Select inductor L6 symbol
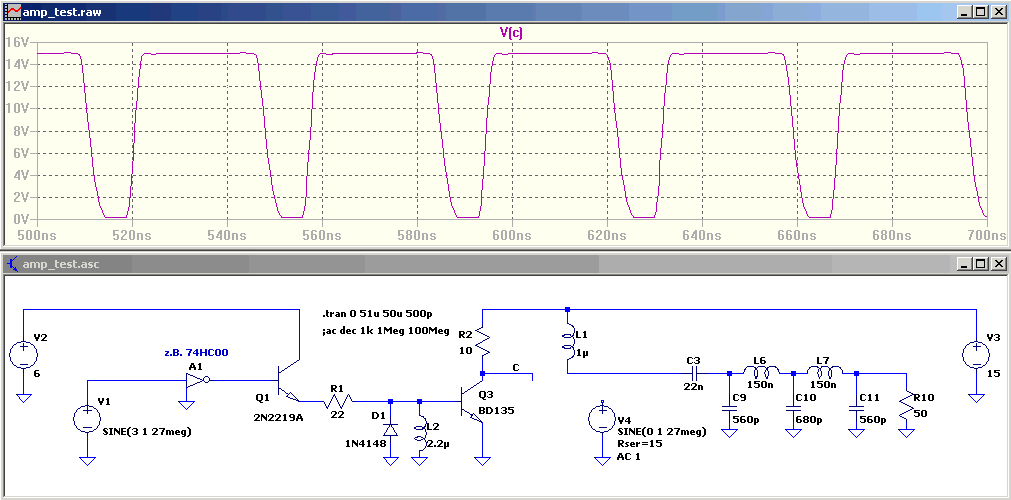 point(761,371)
